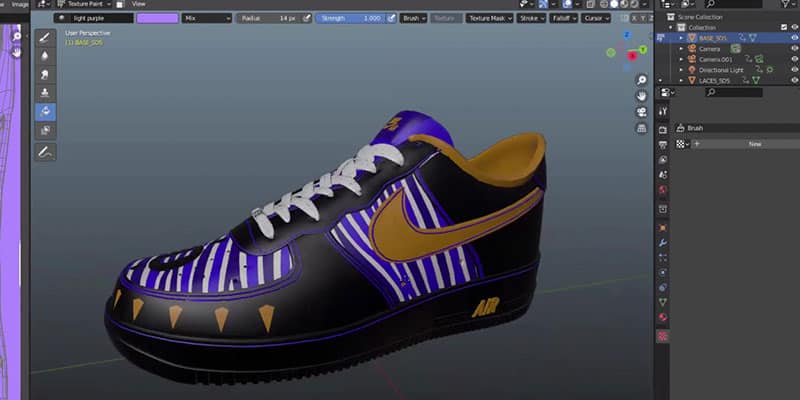This screenshot has width=800, height=400.
Task: Hide the LACES_SDS object
Action: [794, 80]
